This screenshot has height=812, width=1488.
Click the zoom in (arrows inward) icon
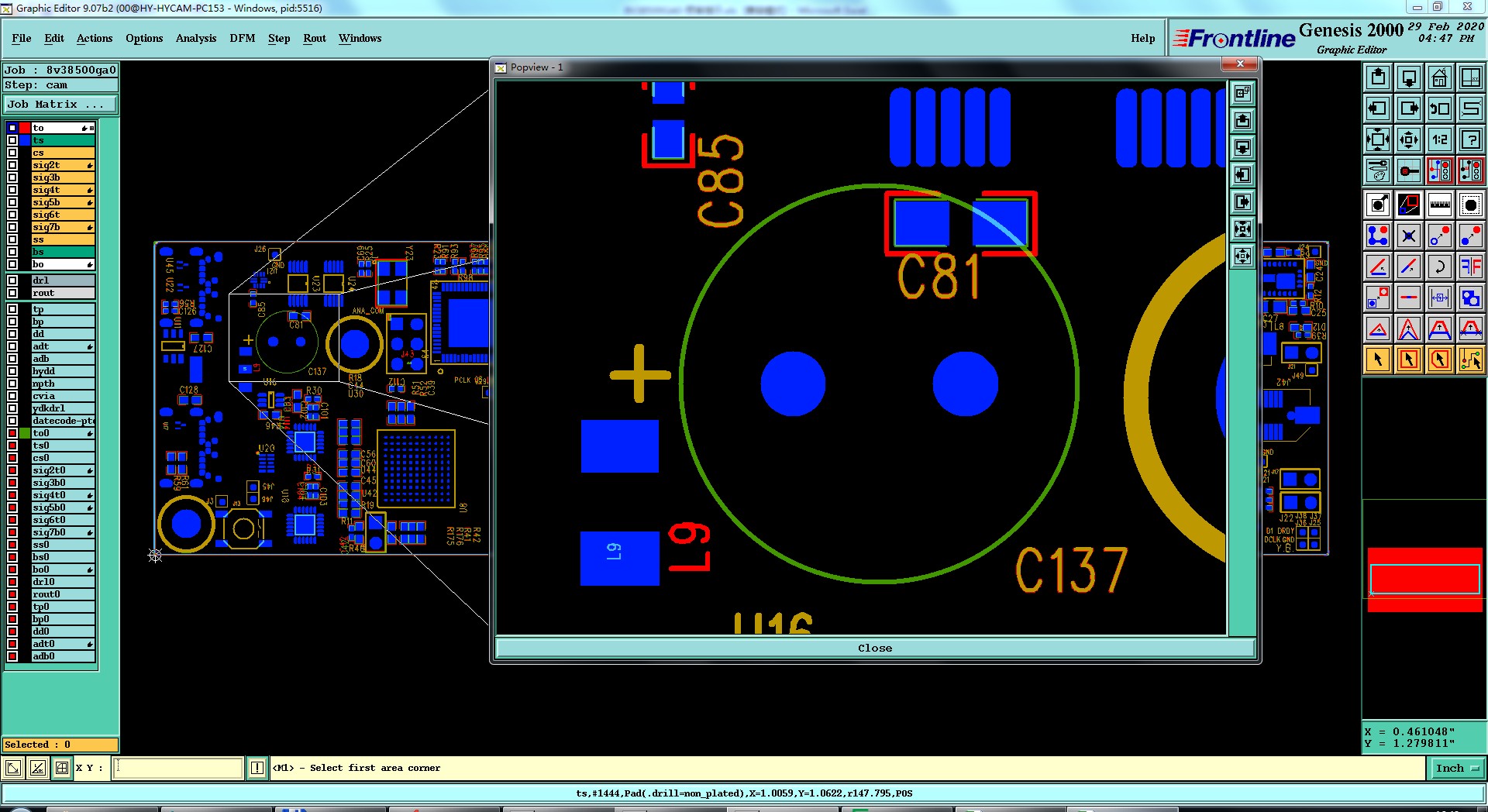click(1378, 139)
